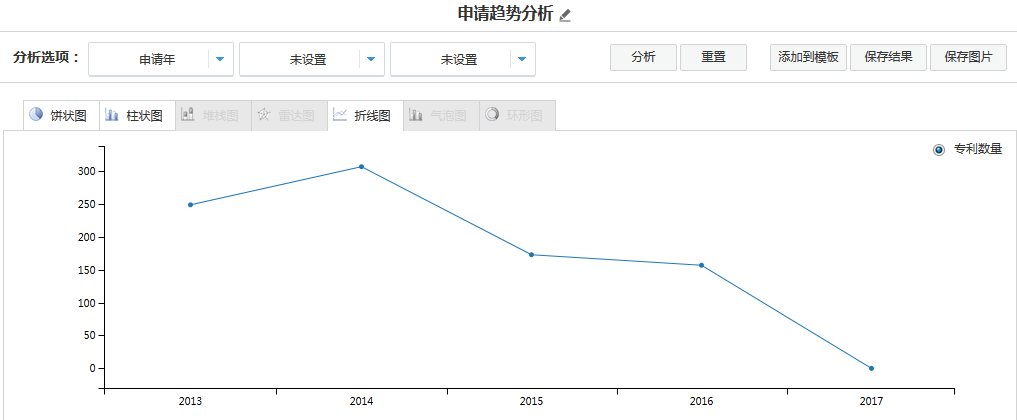Click the edit pencil icon beside 申请趋势分析
Viewport: 1017px width, 420px height.
(565, 15)
